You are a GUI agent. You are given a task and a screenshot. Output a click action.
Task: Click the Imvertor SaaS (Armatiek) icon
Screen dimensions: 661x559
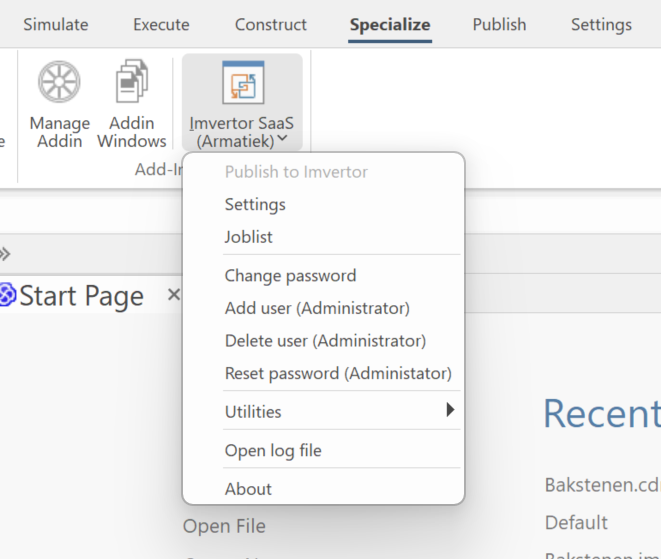click(242, 83)
